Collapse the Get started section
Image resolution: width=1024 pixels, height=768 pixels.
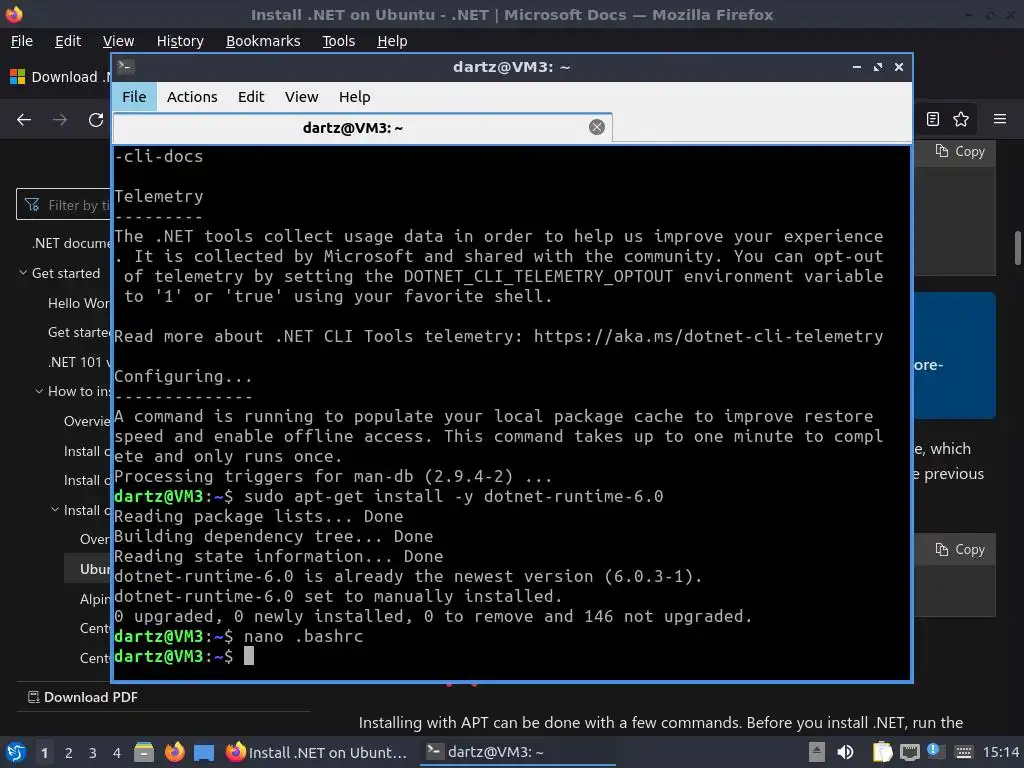pyautogui.click(x=24, y=272)
